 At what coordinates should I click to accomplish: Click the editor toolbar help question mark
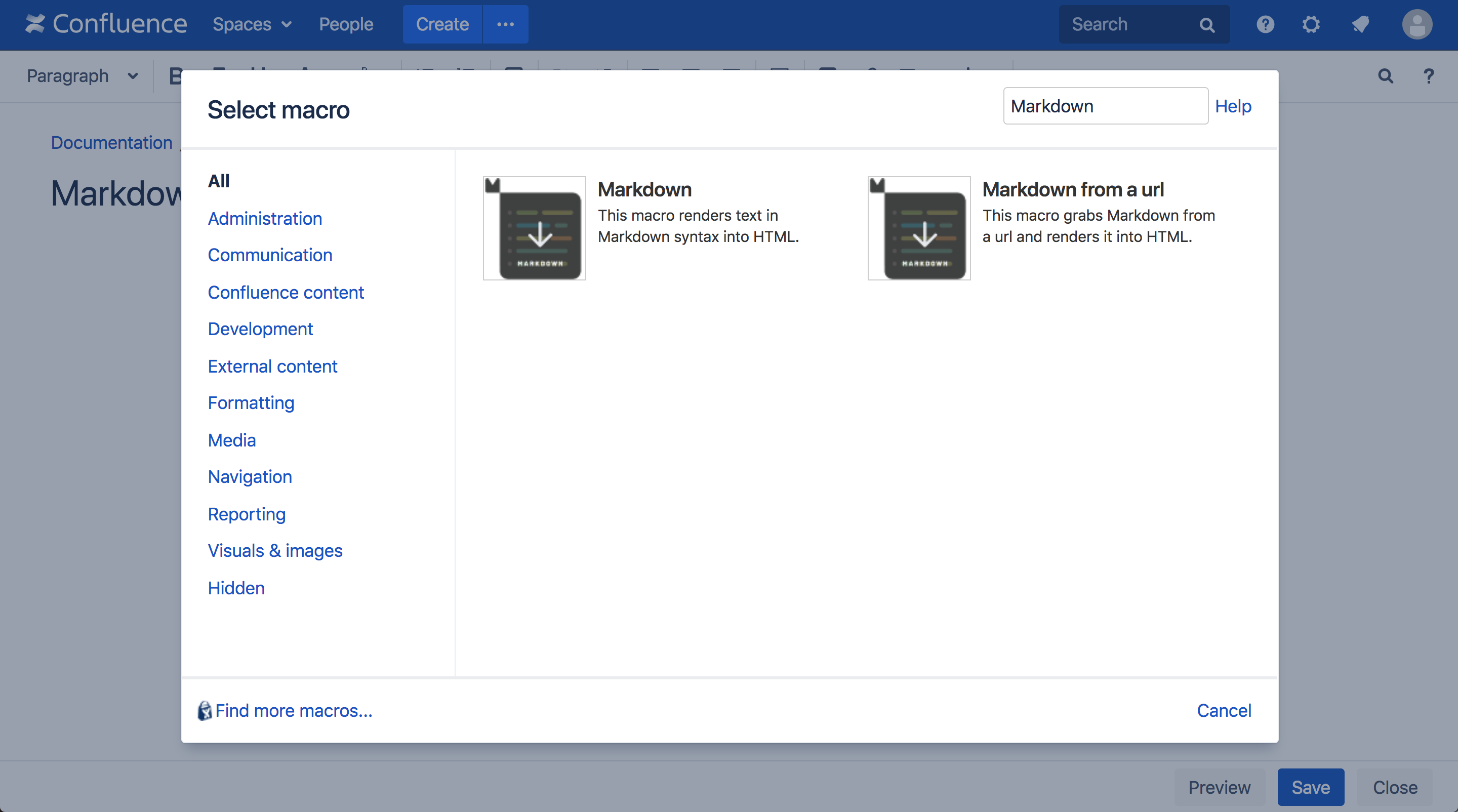(x=1429, y=76)
